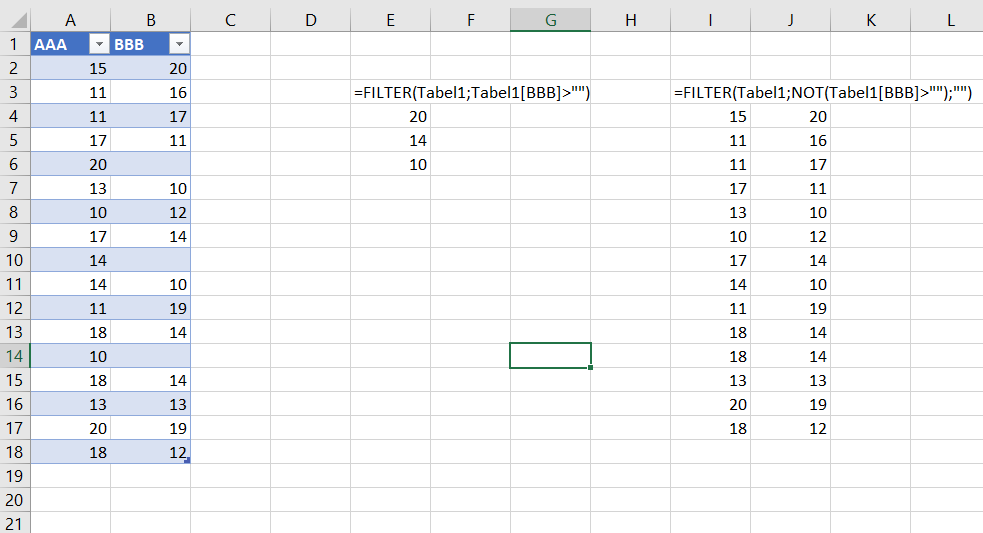This screenshot has height=533, width=983.
Task: Select cell E4 containing 20
Action: pyautogui.click(x=391, y=116)
